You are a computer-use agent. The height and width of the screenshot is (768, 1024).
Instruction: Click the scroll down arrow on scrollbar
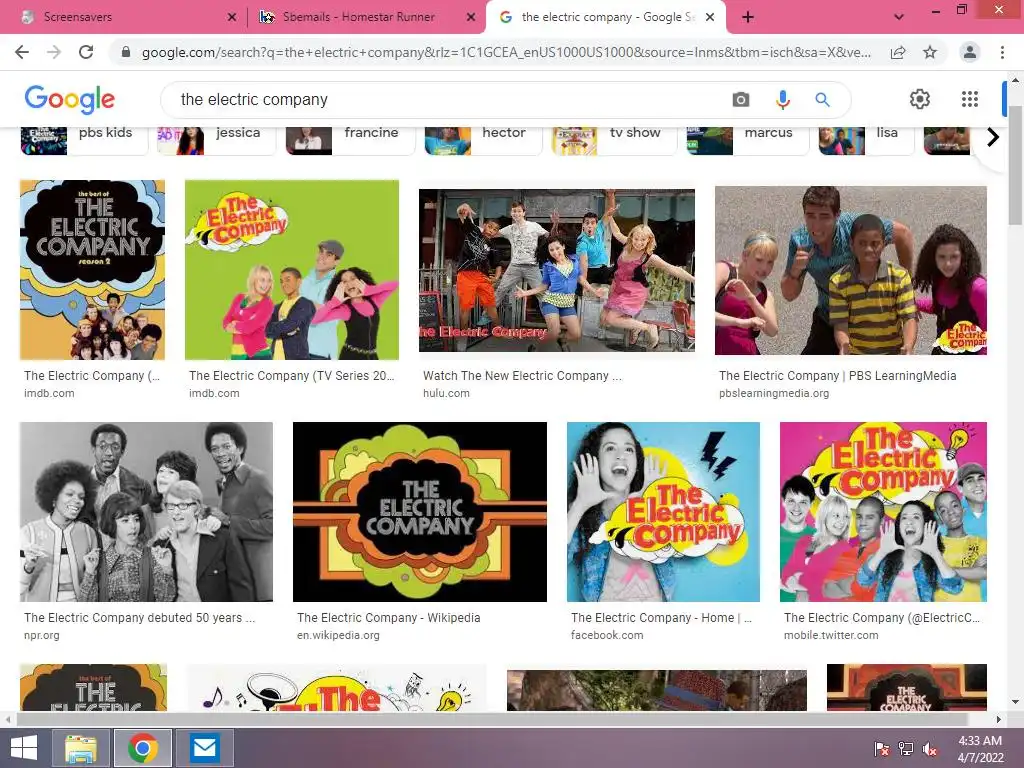(x=1015, y=703)
